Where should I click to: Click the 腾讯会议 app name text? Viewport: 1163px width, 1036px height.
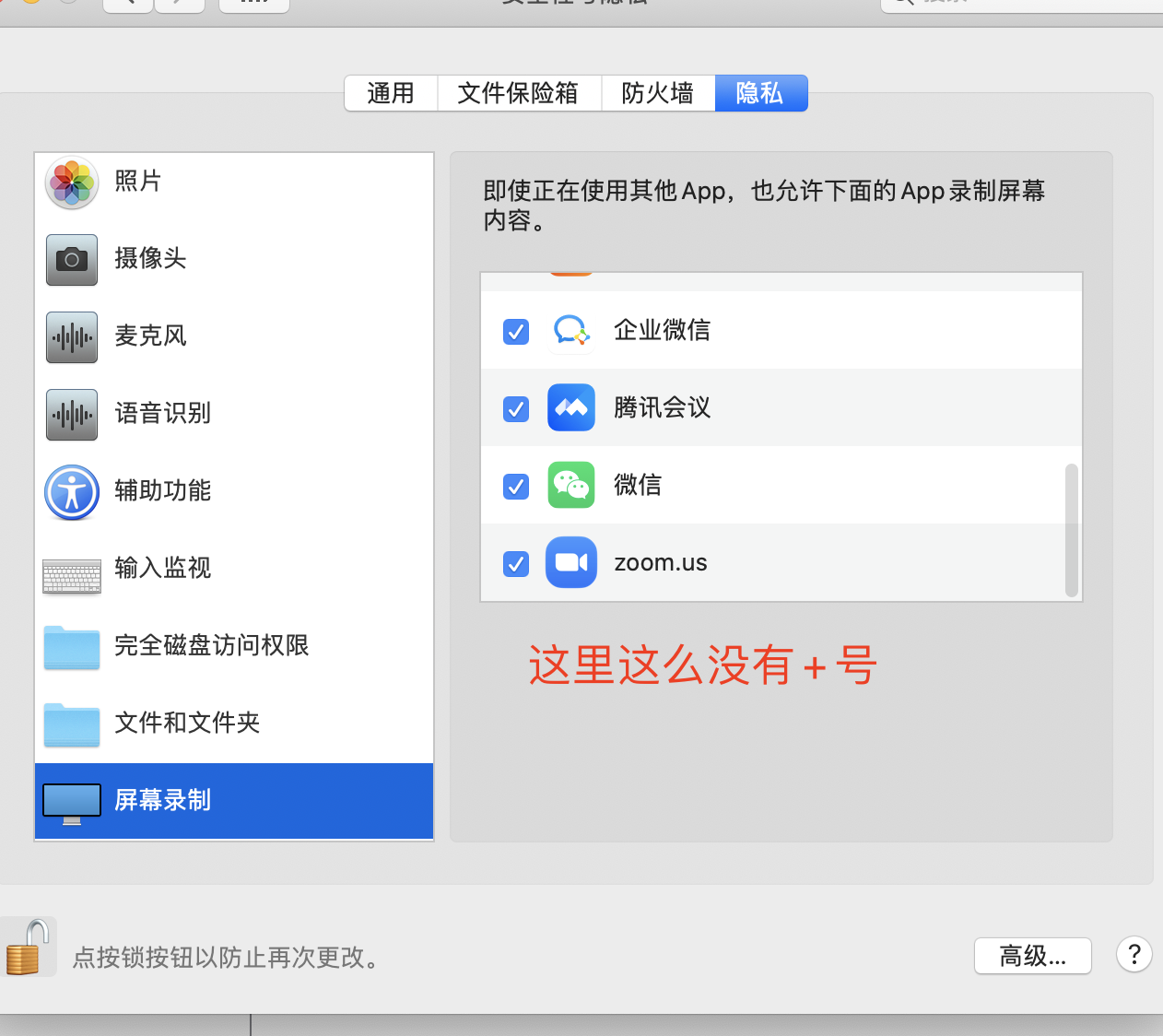point(663,407)
